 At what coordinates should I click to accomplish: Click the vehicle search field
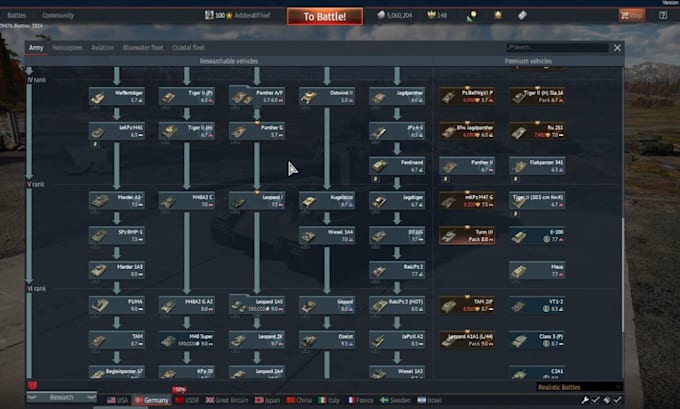coord(557,47)
